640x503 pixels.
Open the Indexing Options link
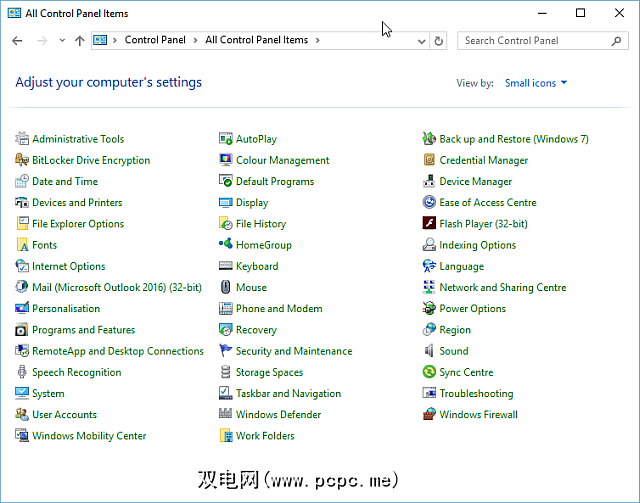pos(478,245)
